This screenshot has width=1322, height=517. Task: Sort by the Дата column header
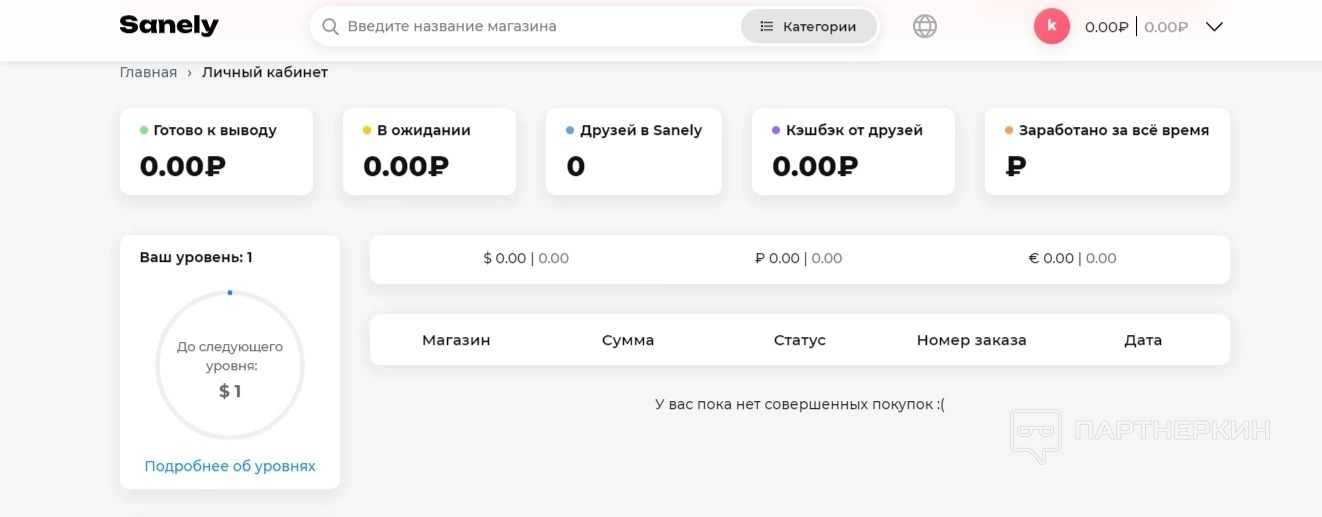[x=1143, y=340]
